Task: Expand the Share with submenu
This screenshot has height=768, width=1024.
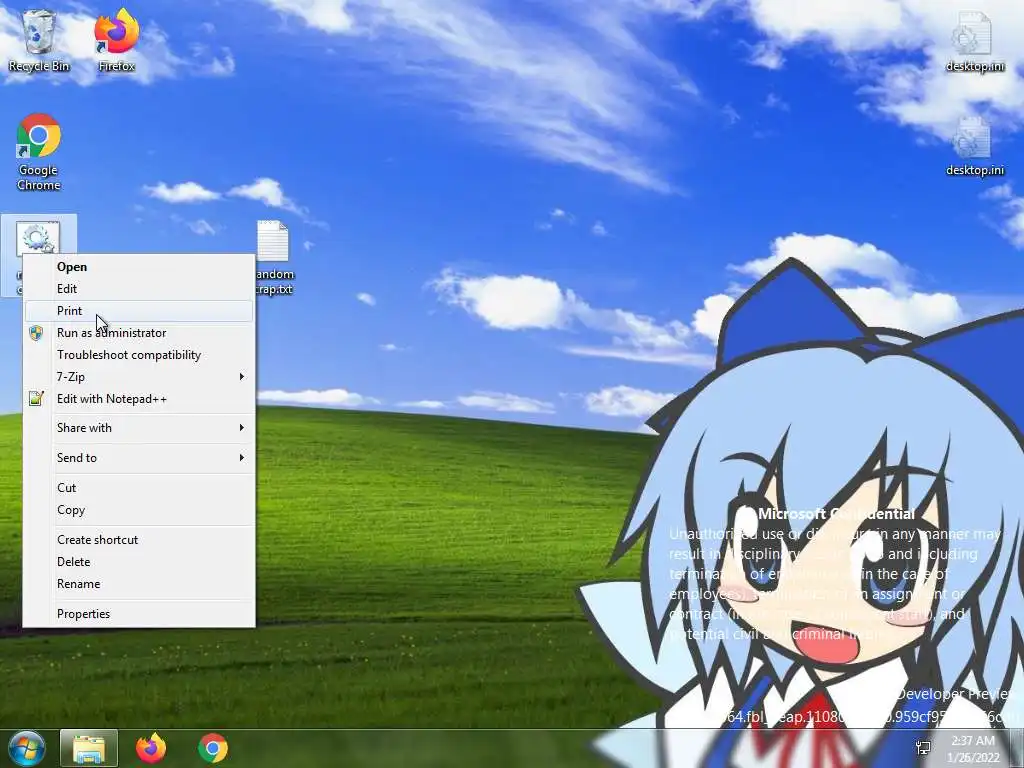Action: (138, 428)
